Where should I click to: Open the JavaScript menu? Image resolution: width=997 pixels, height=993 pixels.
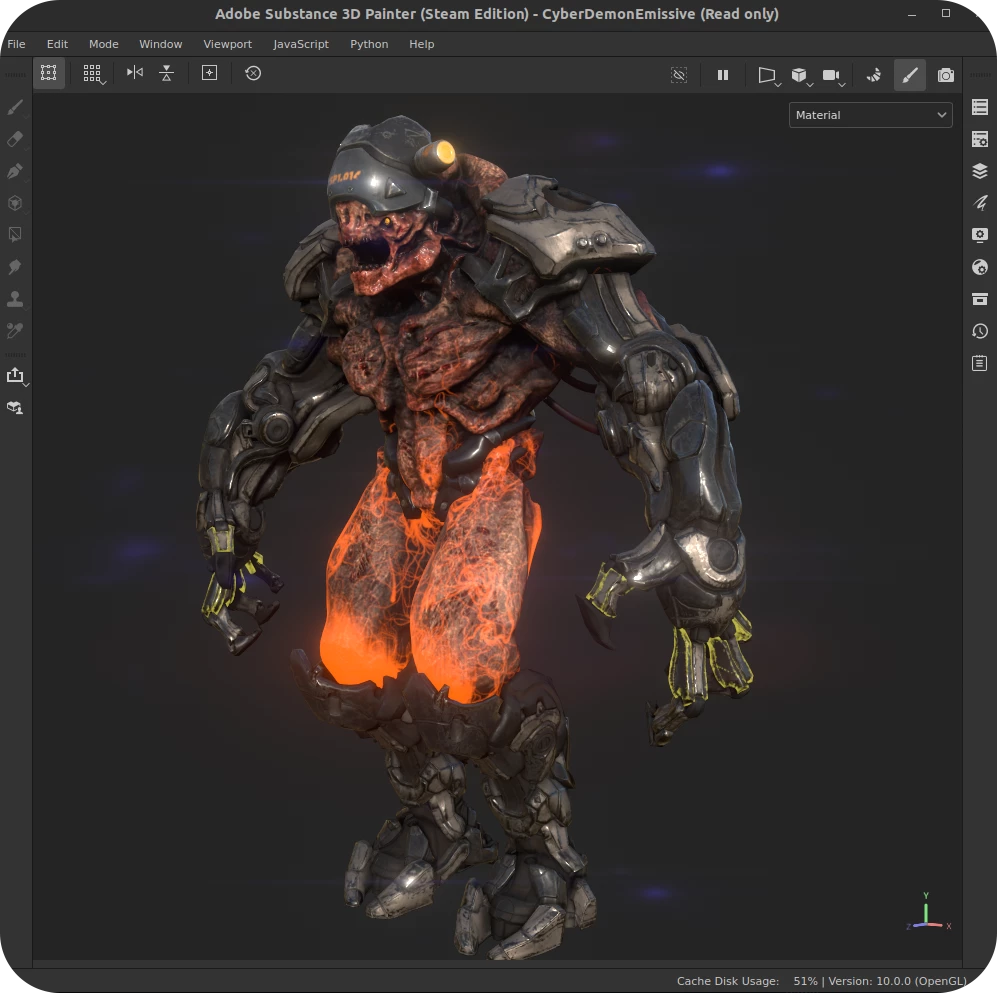(301, 44)
